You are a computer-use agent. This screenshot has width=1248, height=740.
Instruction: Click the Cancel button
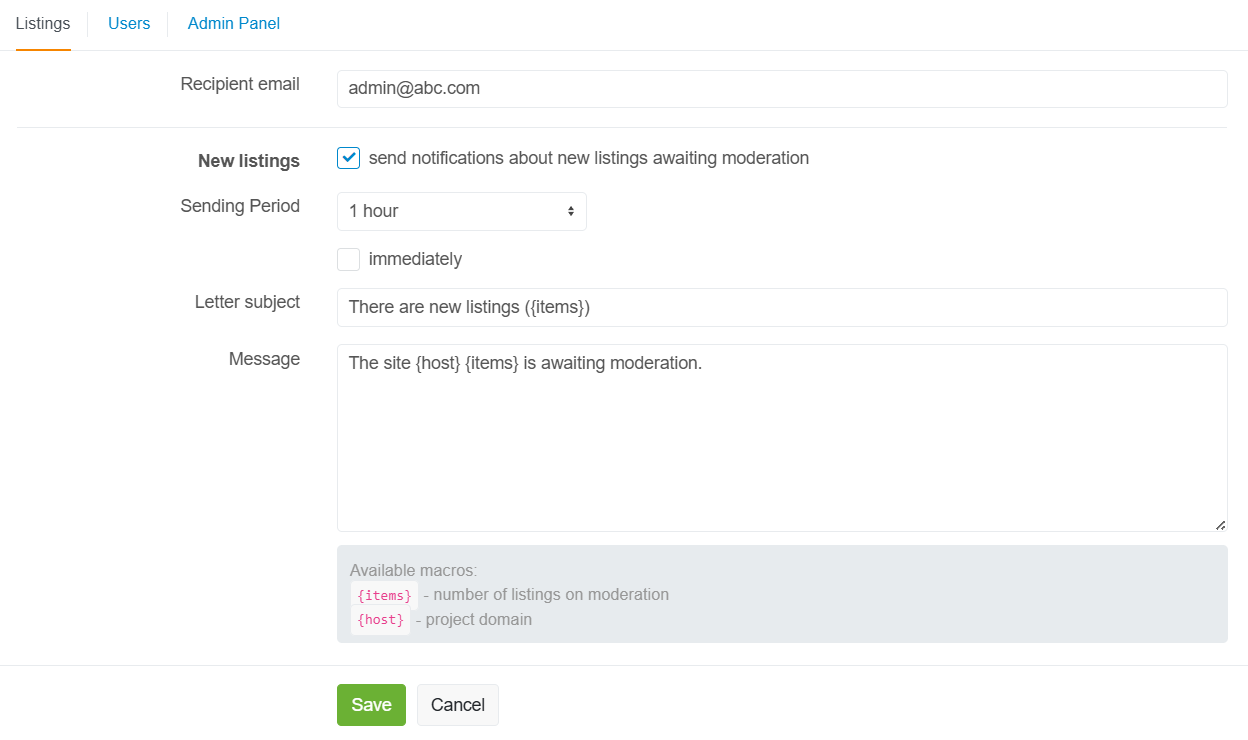457,705
